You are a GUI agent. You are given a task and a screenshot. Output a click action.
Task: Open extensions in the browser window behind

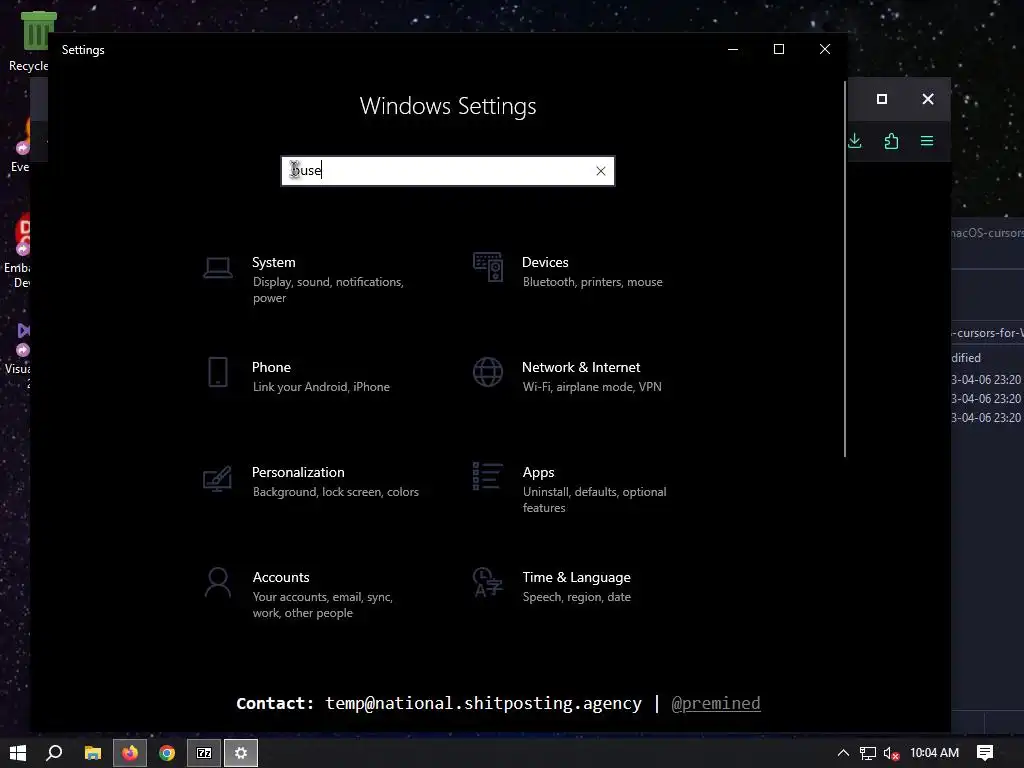891,141
